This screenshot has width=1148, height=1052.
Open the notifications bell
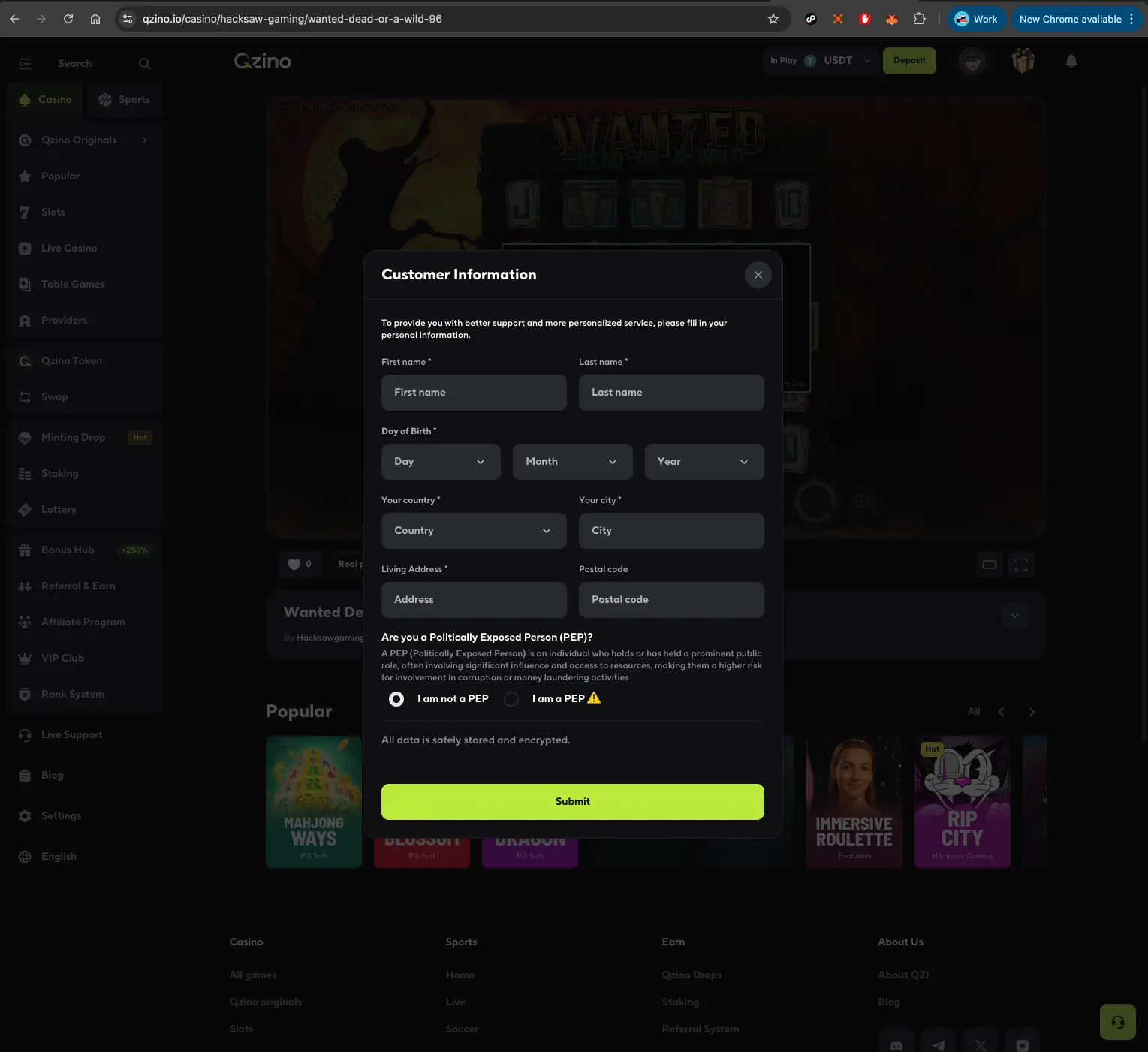point(1071,62)
